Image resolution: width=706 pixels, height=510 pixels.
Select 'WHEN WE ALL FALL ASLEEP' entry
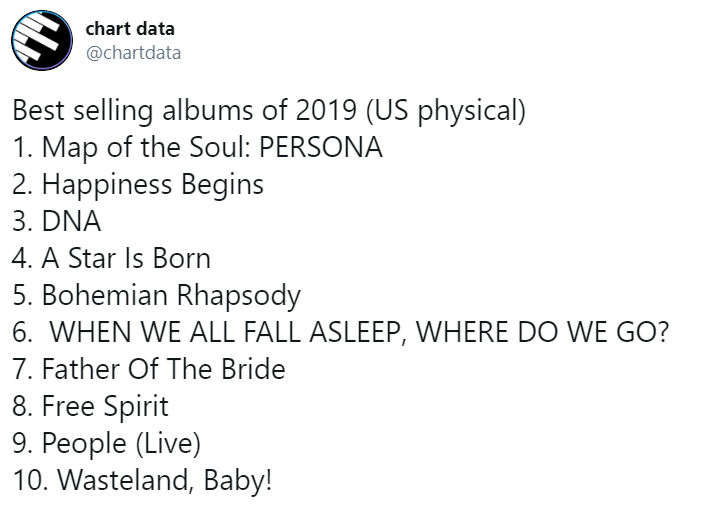(225, 332)
